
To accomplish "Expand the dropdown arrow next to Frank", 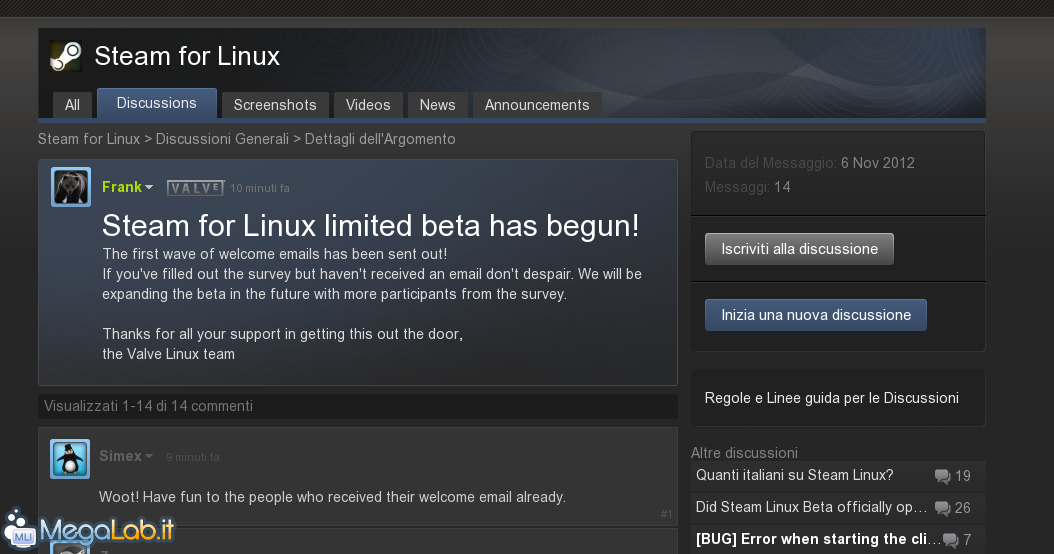I will pos(149,188).
